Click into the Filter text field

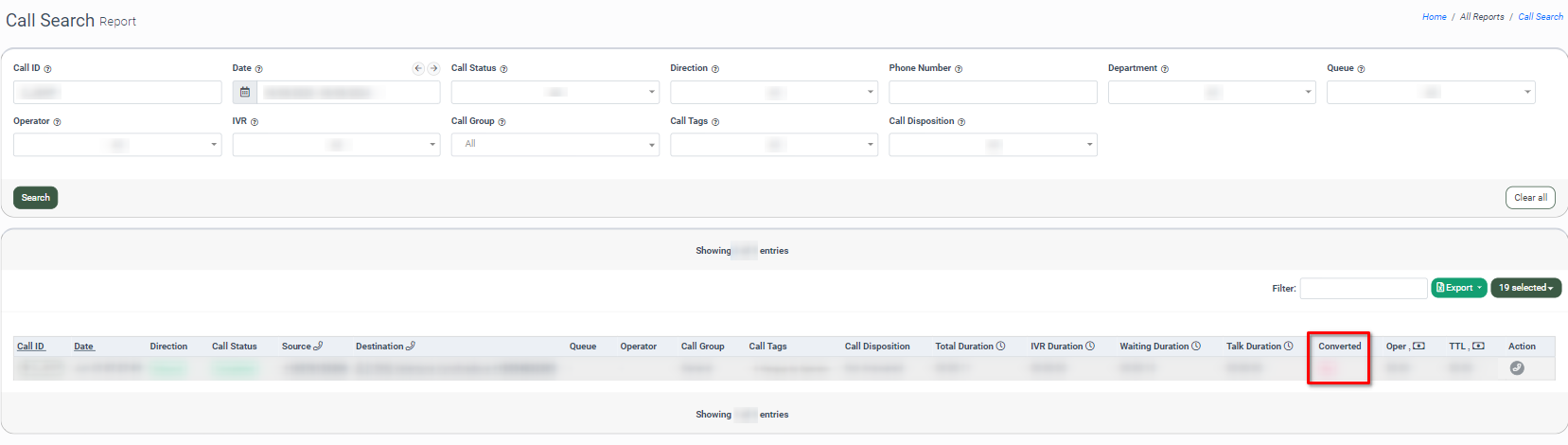point(1363,289)
